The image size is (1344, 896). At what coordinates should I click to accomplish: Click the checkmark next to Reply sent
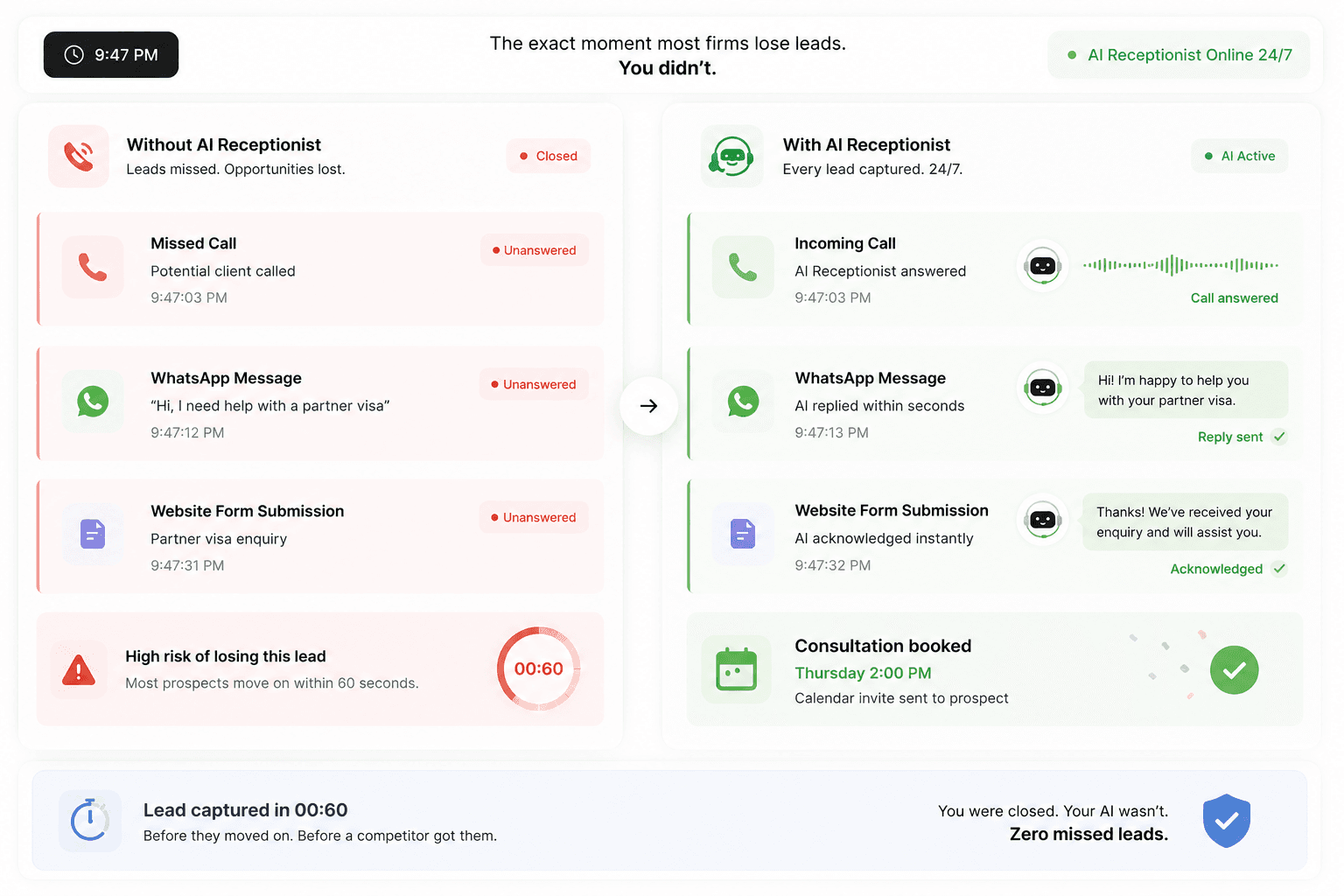coord(1279,437)
